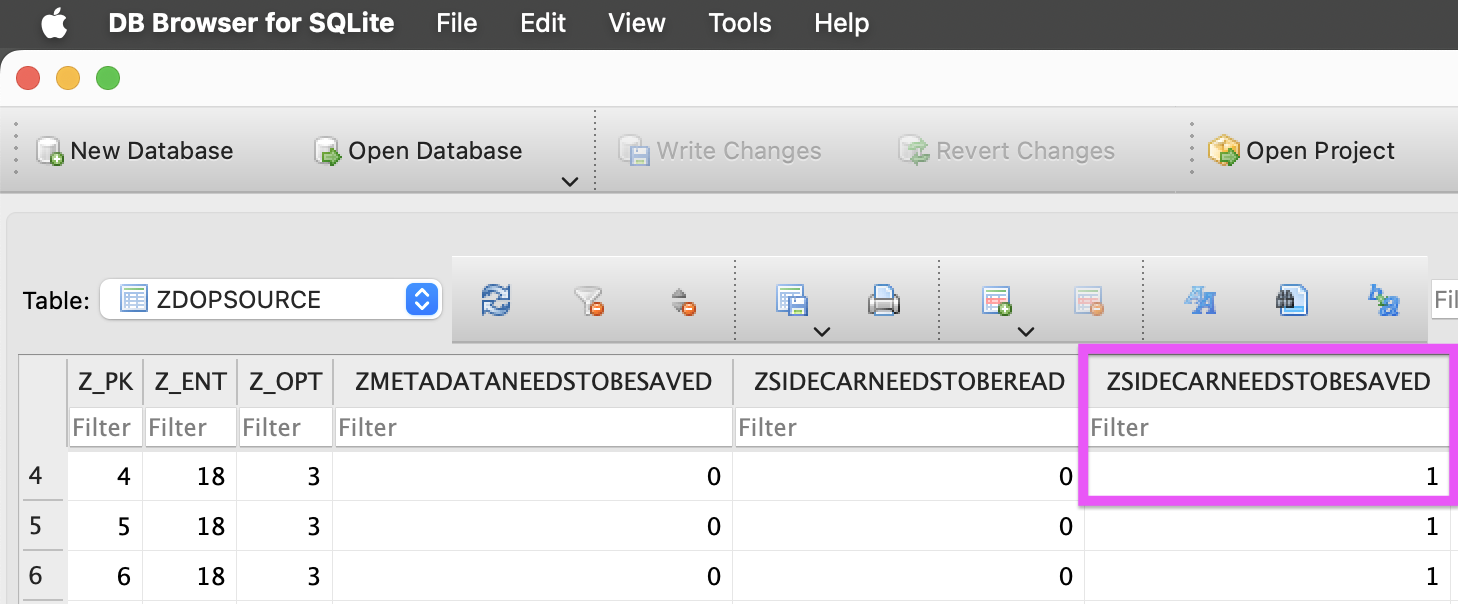Screen dimensions: 1458x604
Task: Print the table using printer icon
Action: point(883,299)
